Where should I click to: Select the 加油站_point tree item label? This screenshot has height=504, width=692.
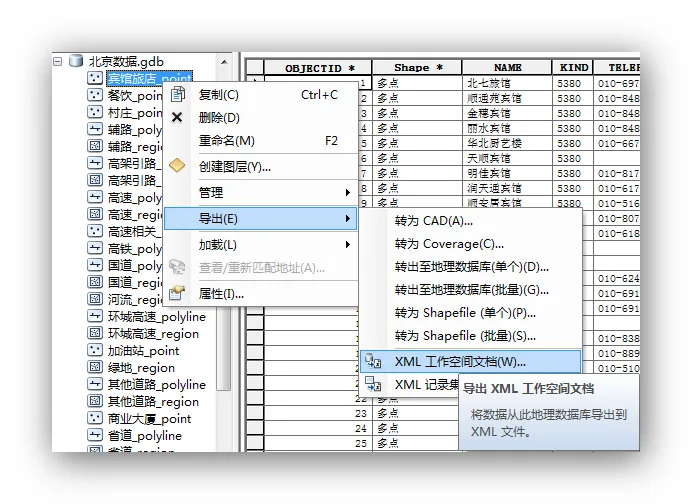[x=143, y=350]
